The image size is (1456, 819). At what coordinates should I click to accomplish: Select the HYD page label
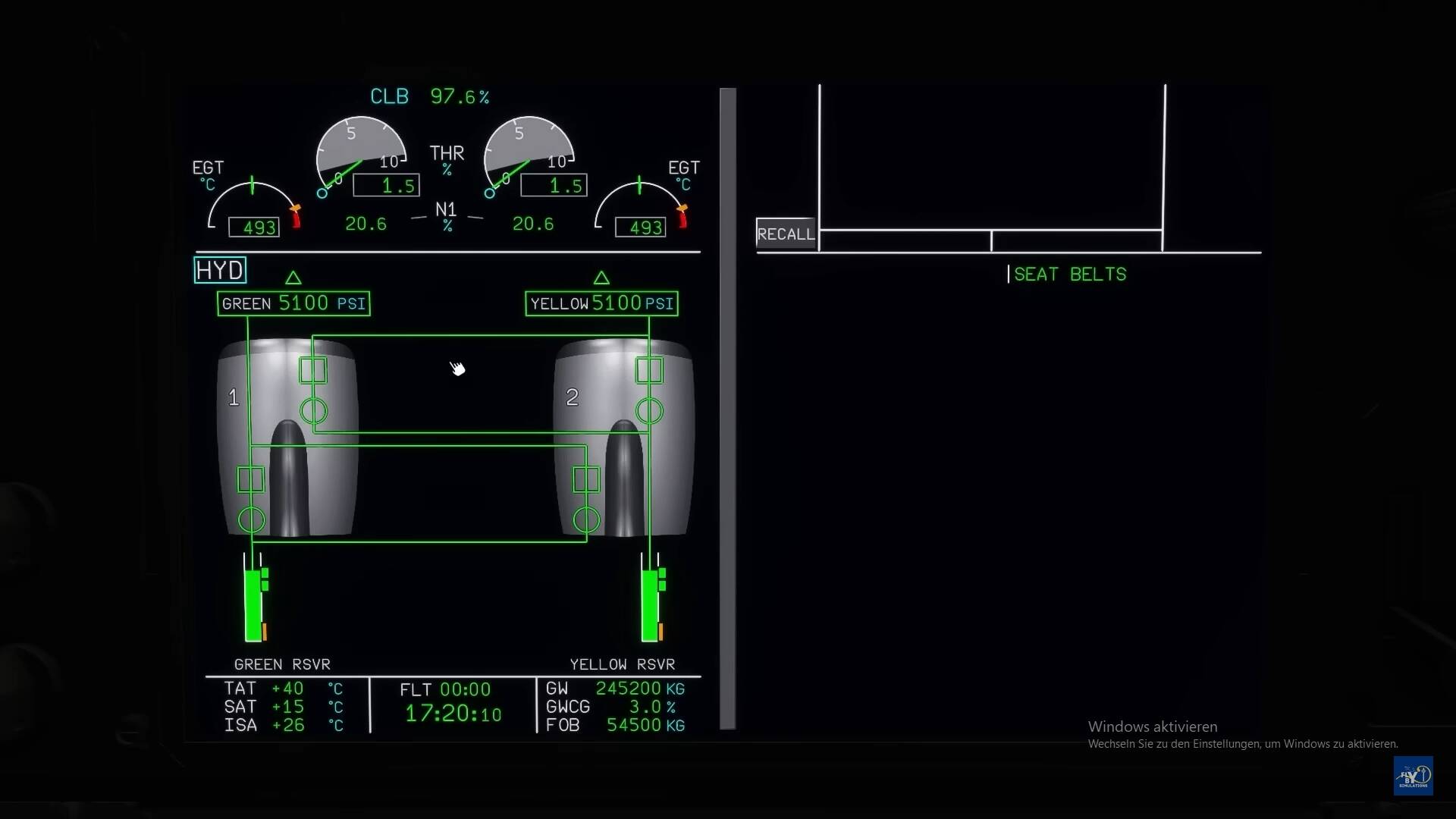click(220, 270)
